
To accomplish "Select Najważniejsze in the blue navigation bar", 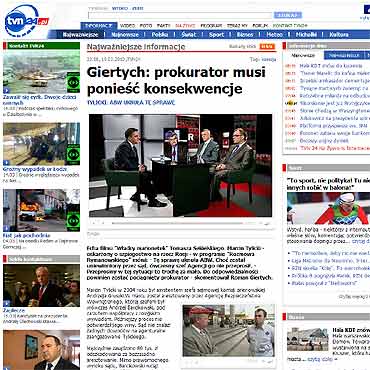I will (80, 35).
